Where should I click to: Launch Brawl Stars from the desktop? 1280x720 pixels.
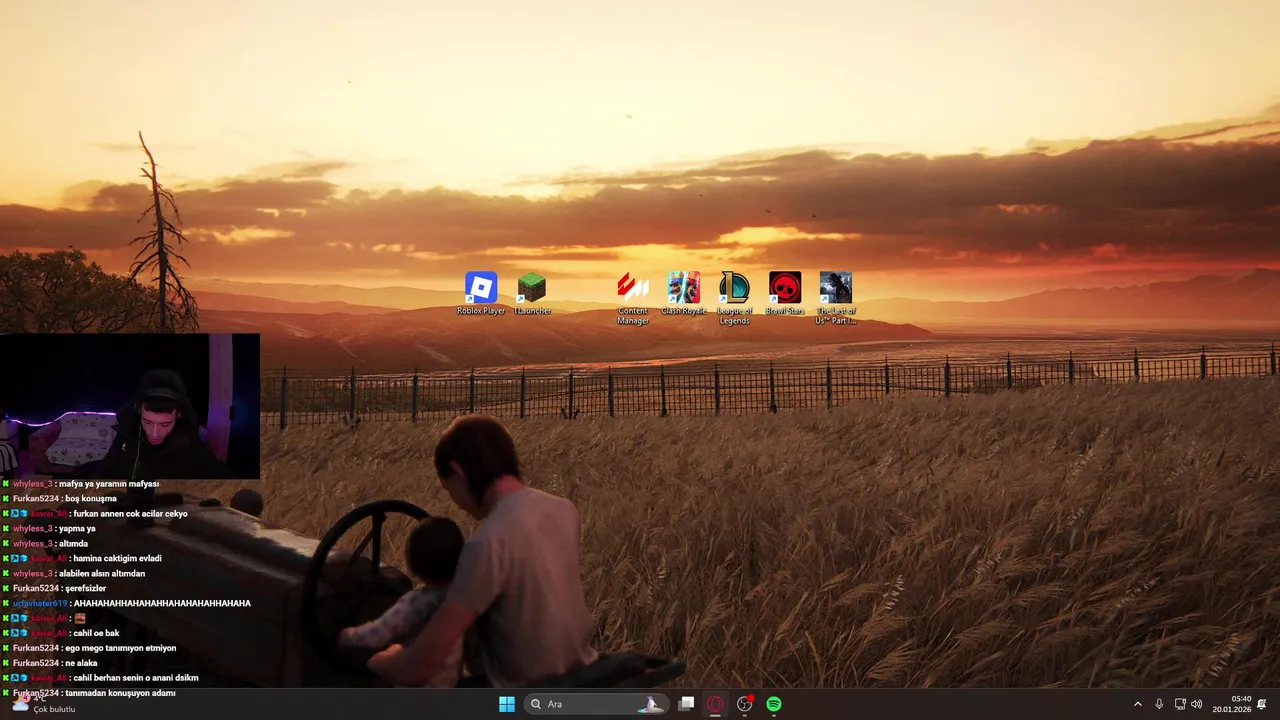pos(785,293)
